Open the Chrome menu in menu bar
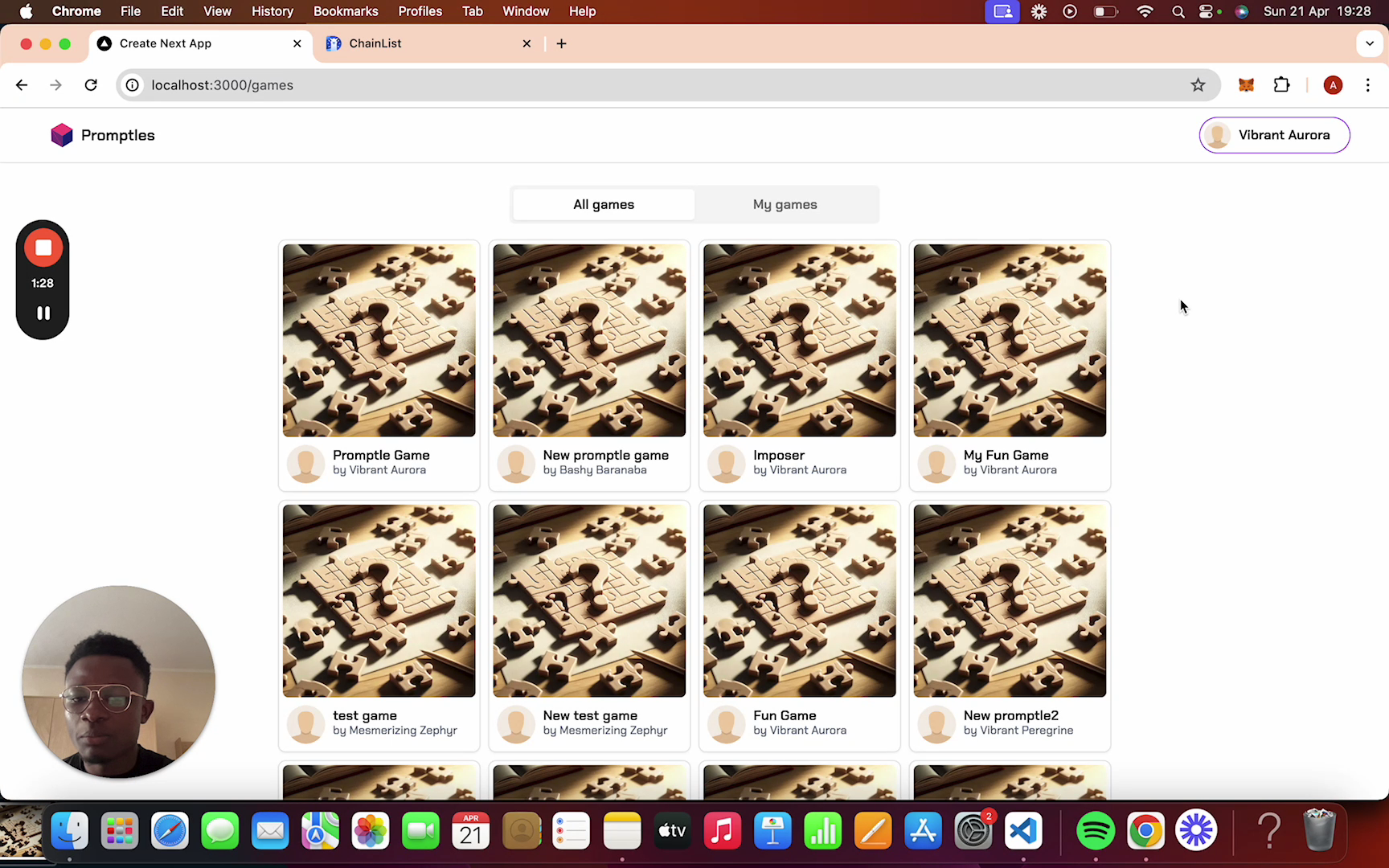The height and width of the screenshot is (868, 1389). coord(76,11)
